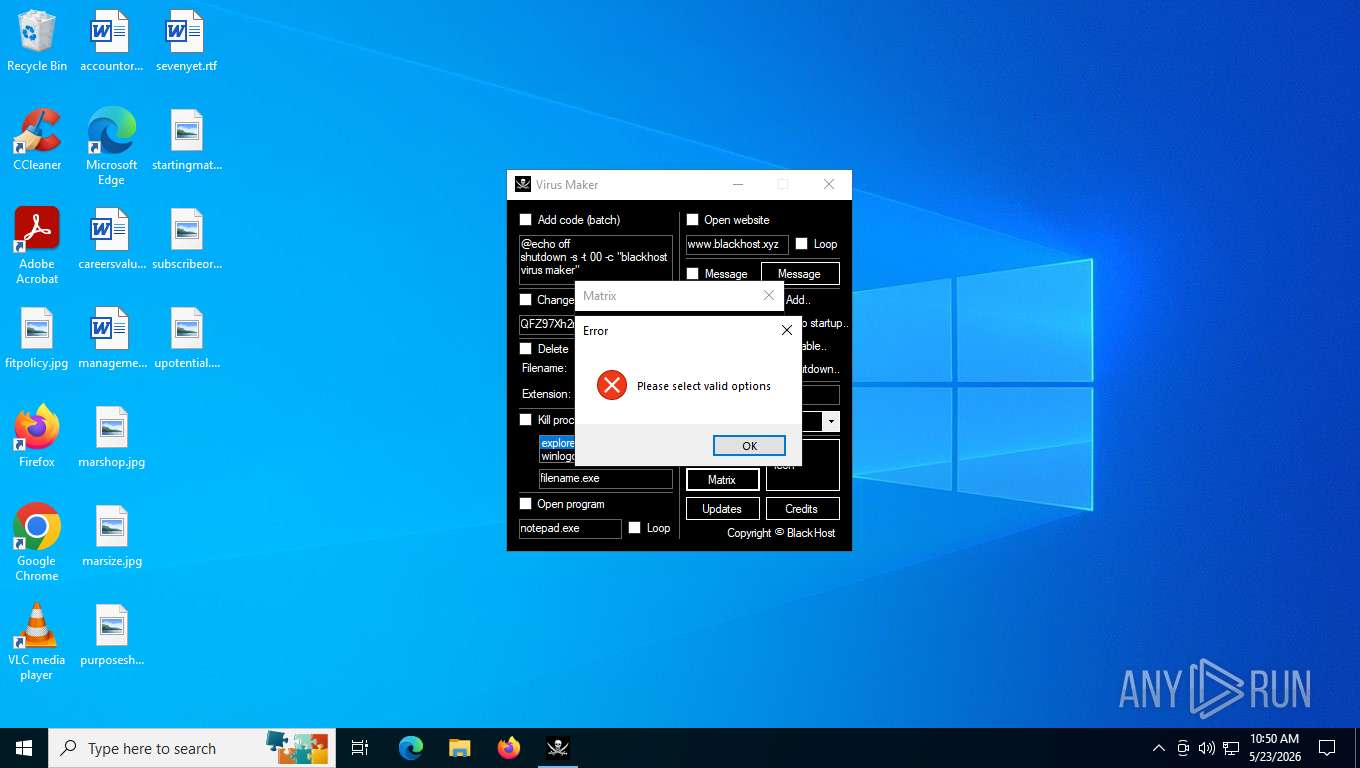This screenshot has width=1360, height=768.
Task: Select the winlogo entry in process list
Action: [558, 456]
